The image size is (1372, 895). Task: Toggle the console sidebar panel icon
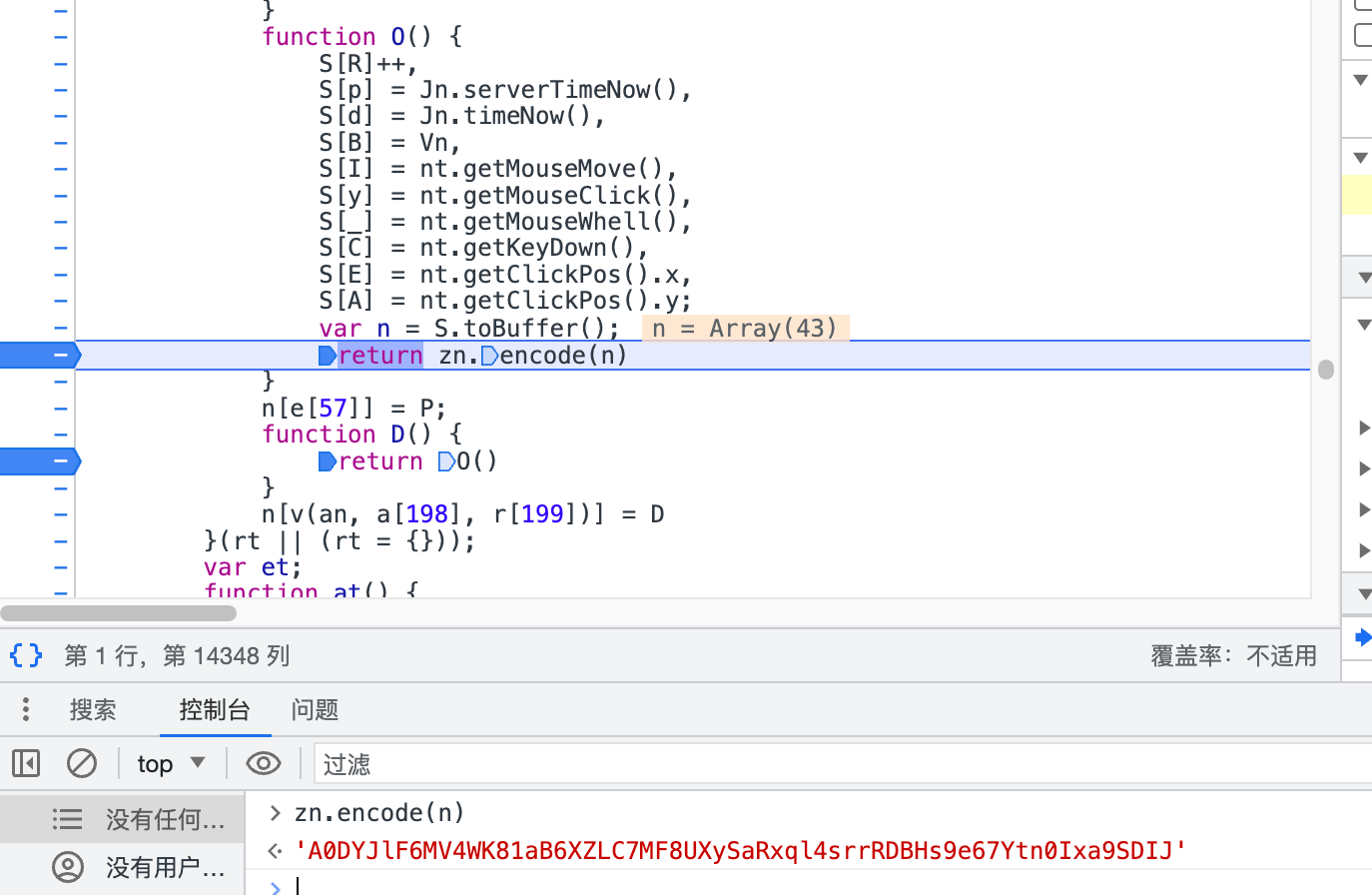coord(26,764)
